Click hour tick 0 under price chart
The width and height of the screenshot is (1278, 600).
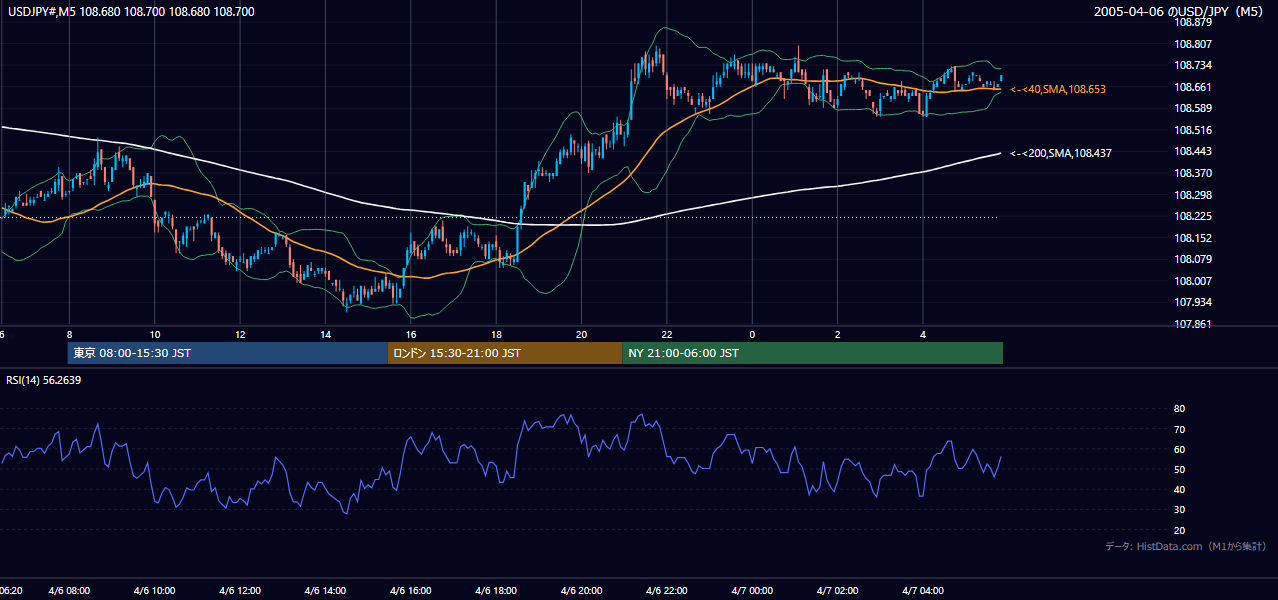coord(752,335)
